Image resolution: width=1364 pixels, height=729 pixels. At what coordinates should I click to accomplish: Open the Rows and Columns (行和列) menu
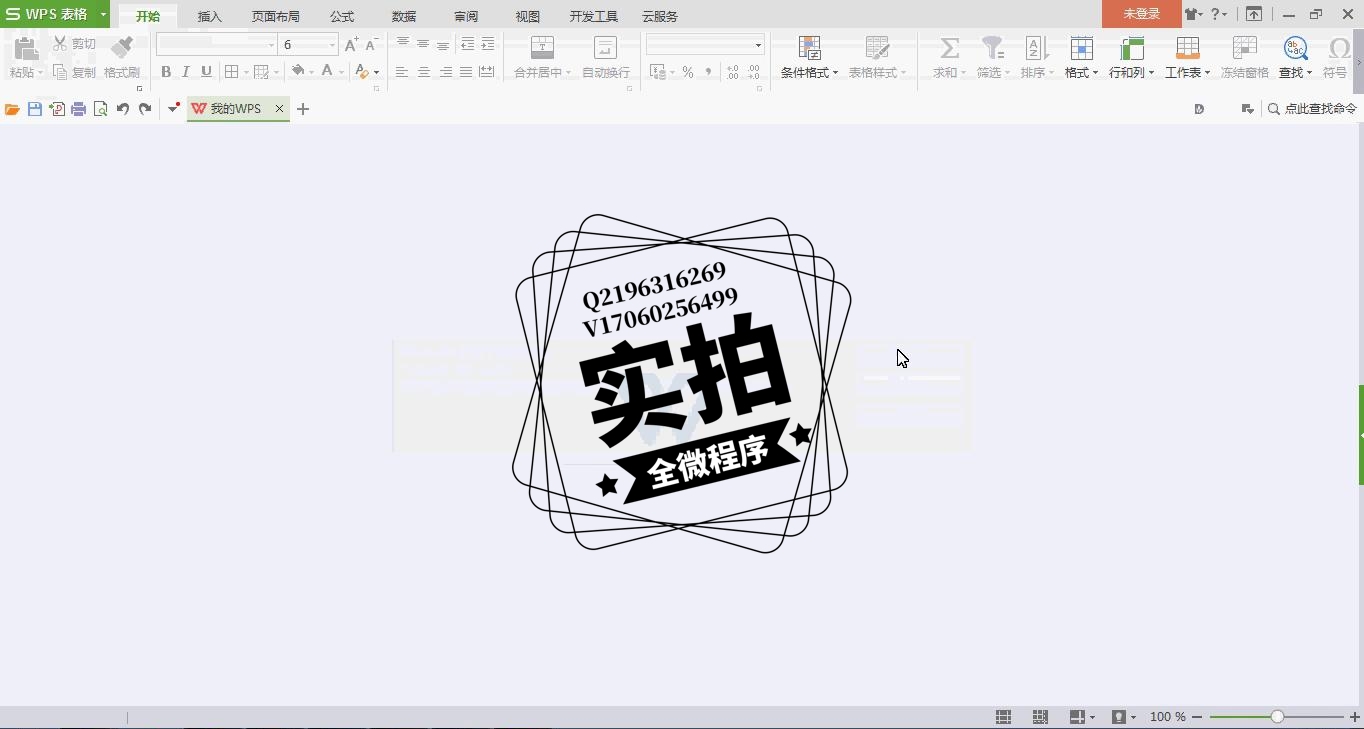click(1131, 57)
